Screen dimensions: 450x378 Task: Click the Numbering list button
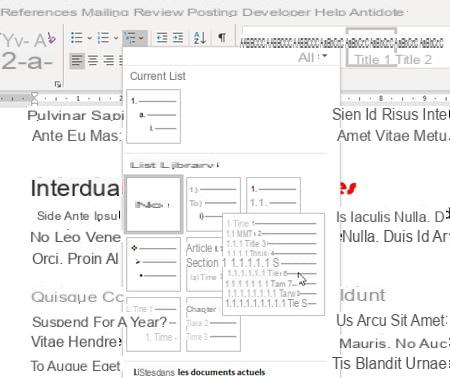103,38
